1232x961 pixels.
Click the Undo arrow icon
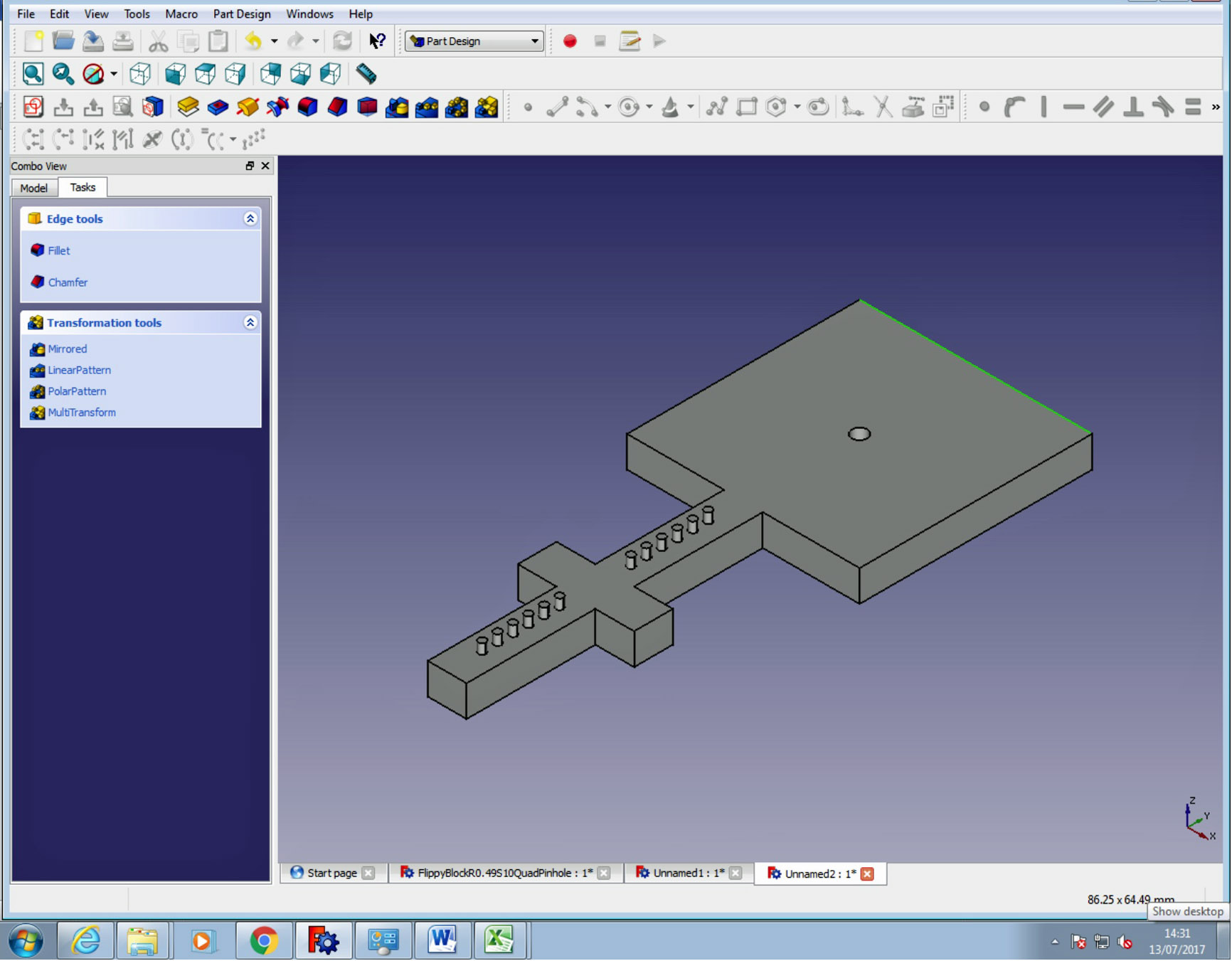coord(253,41)
